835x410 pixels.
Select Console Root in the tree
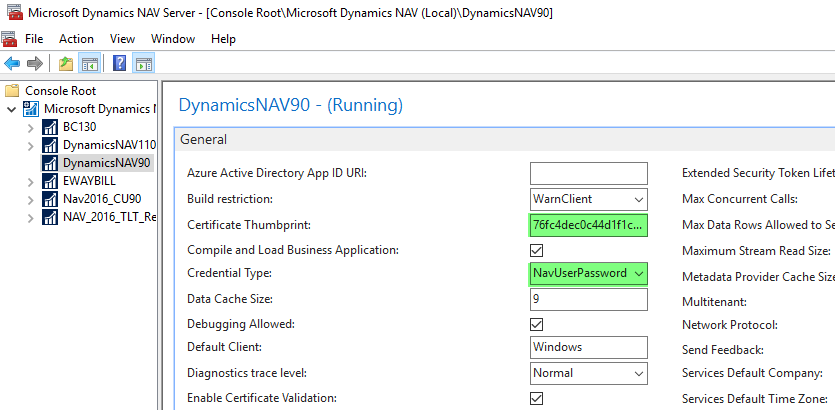tap(61, 91)
